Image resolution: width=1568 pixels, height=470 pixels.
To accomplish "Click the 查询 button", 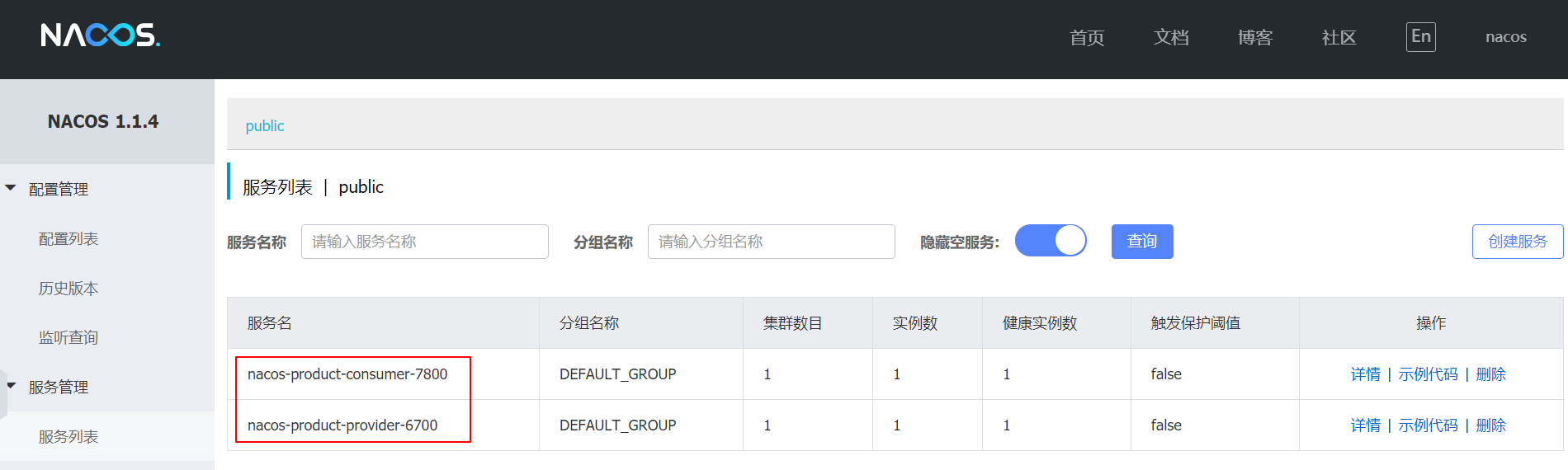I will pos(1142,242).
